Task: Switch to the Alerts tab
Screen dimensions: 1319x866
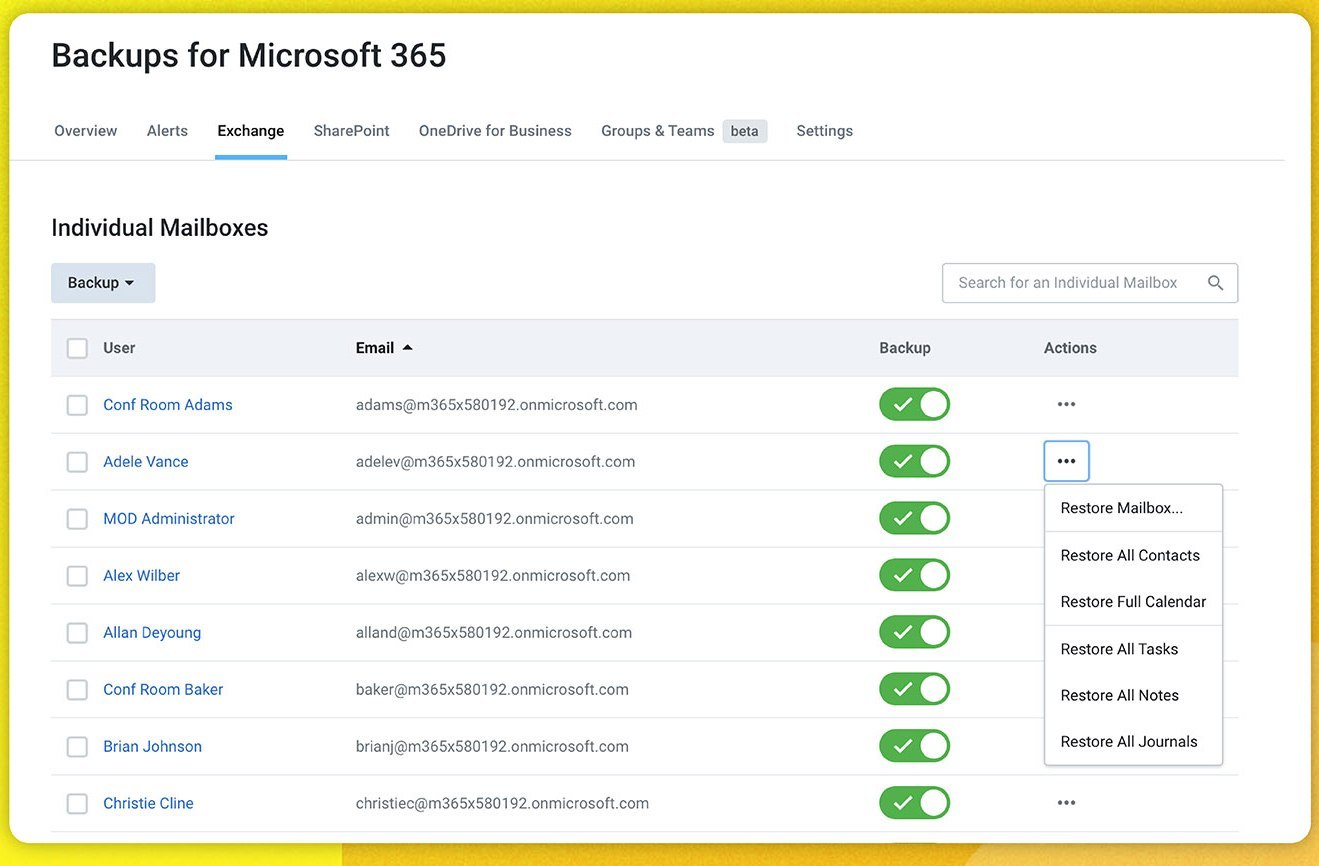Action: pos(167,131)
